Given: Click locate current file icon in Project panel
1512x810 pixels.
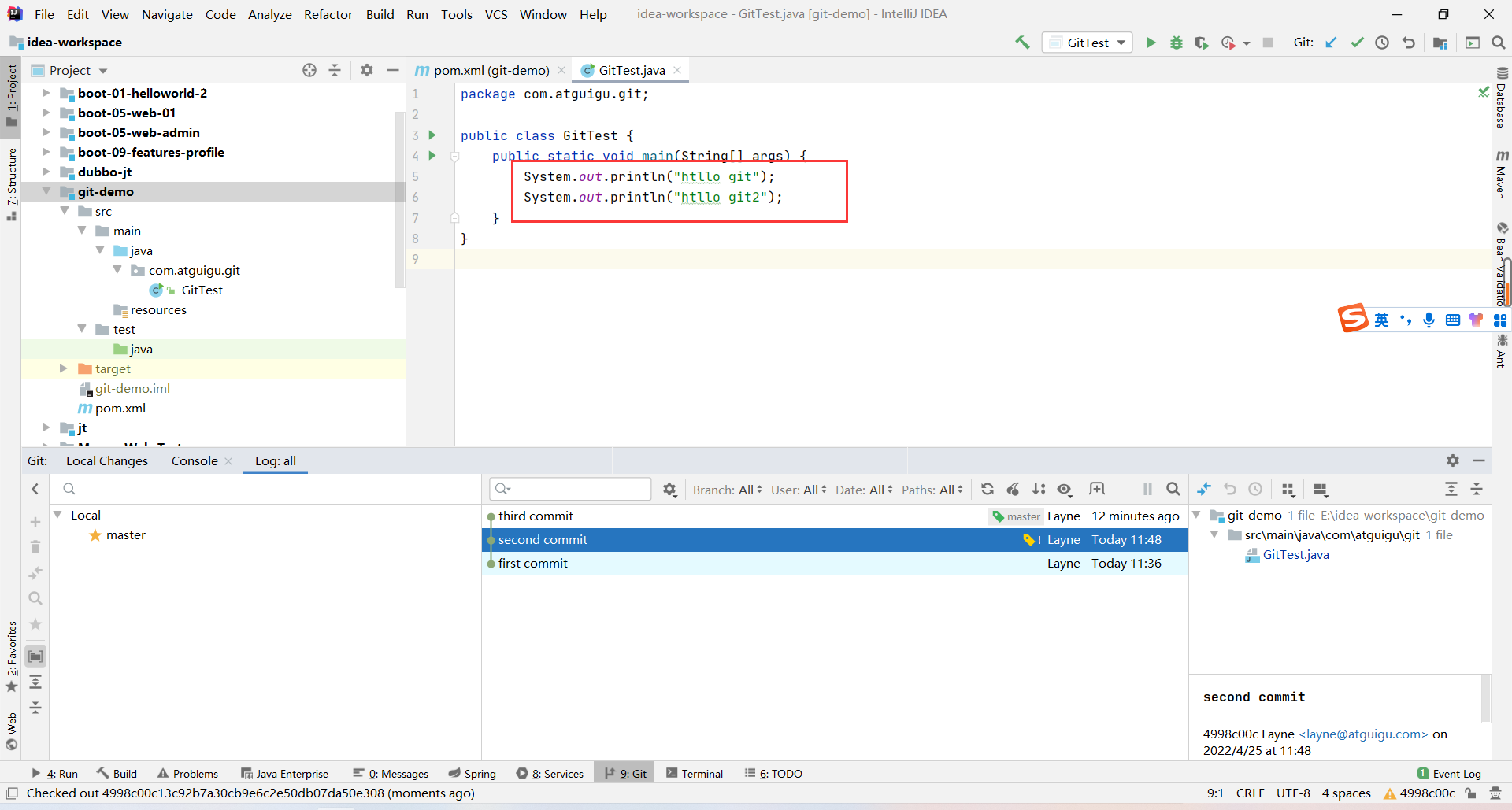Looking at the screenshot, I should tap(309, 70).
